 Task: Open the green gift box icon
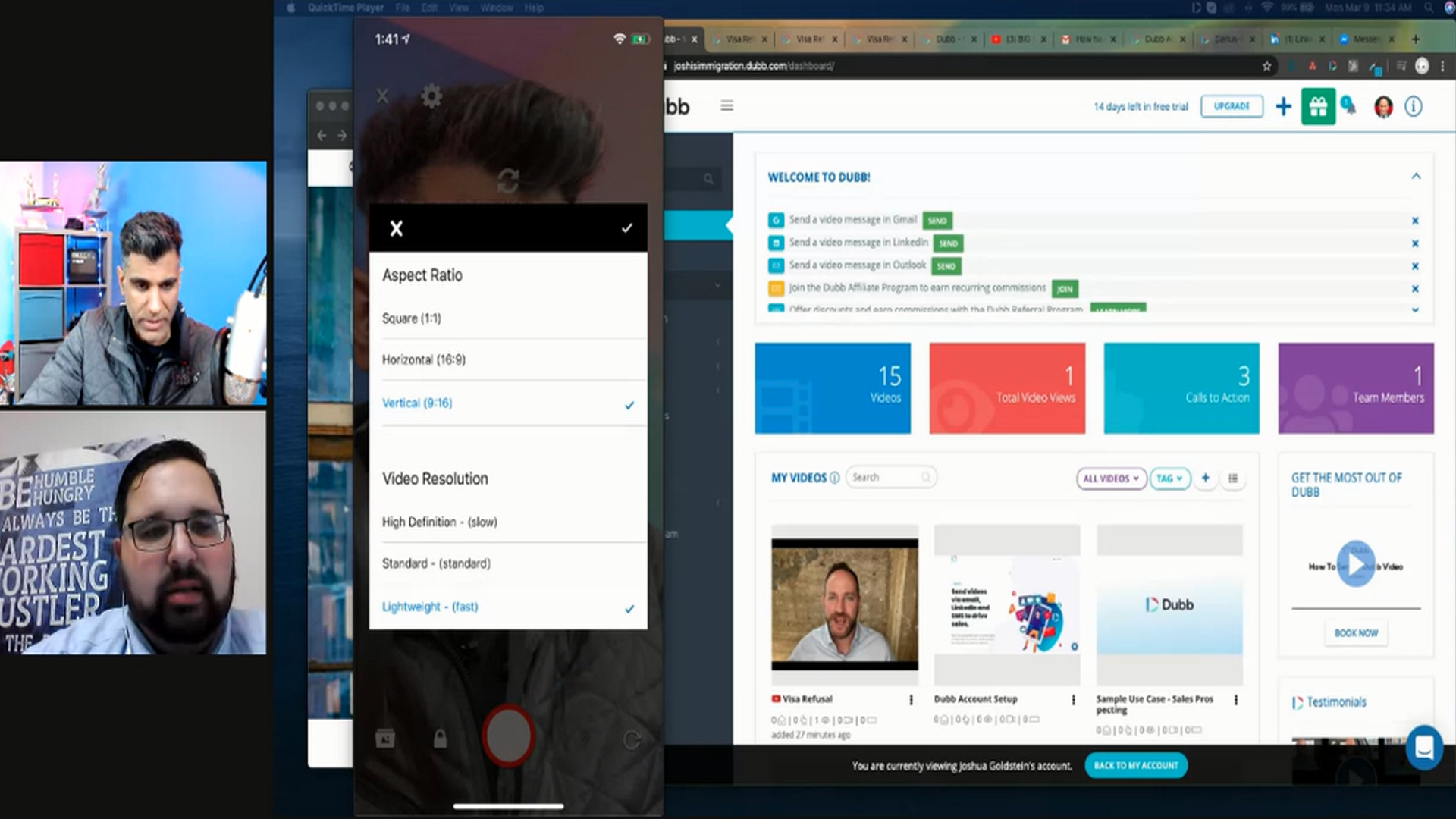pos(1318,106)
